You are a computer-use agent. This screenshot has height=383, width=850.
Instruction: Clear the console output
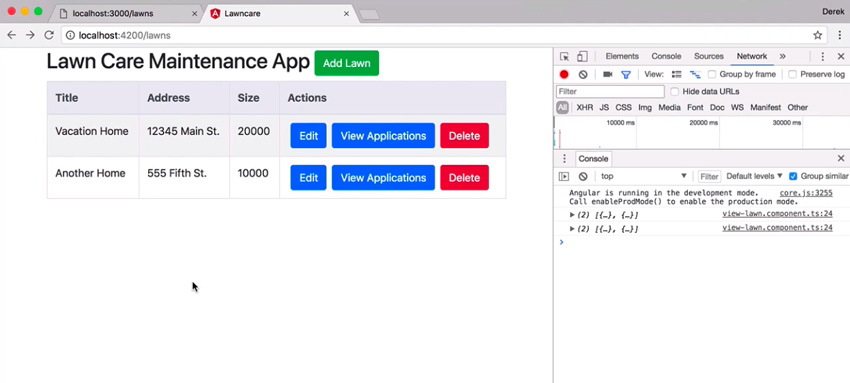click(583, 176)
